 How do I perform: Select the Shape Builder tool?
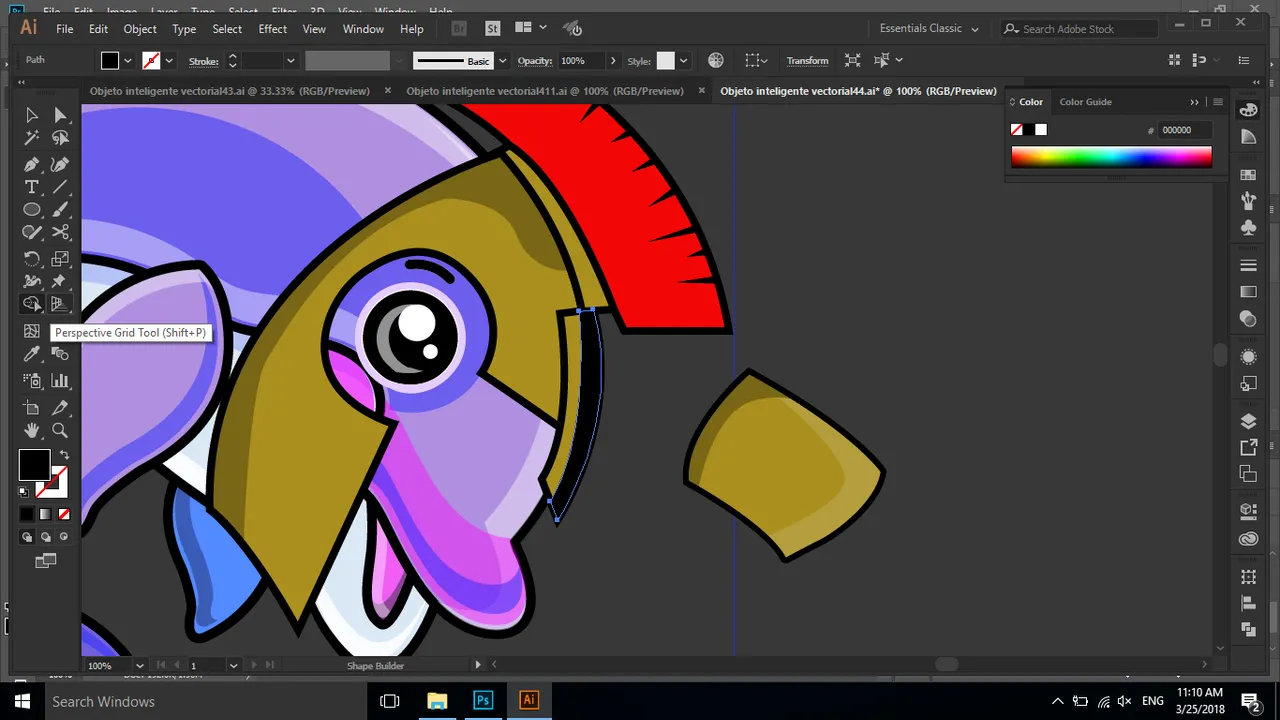point(32,305)
